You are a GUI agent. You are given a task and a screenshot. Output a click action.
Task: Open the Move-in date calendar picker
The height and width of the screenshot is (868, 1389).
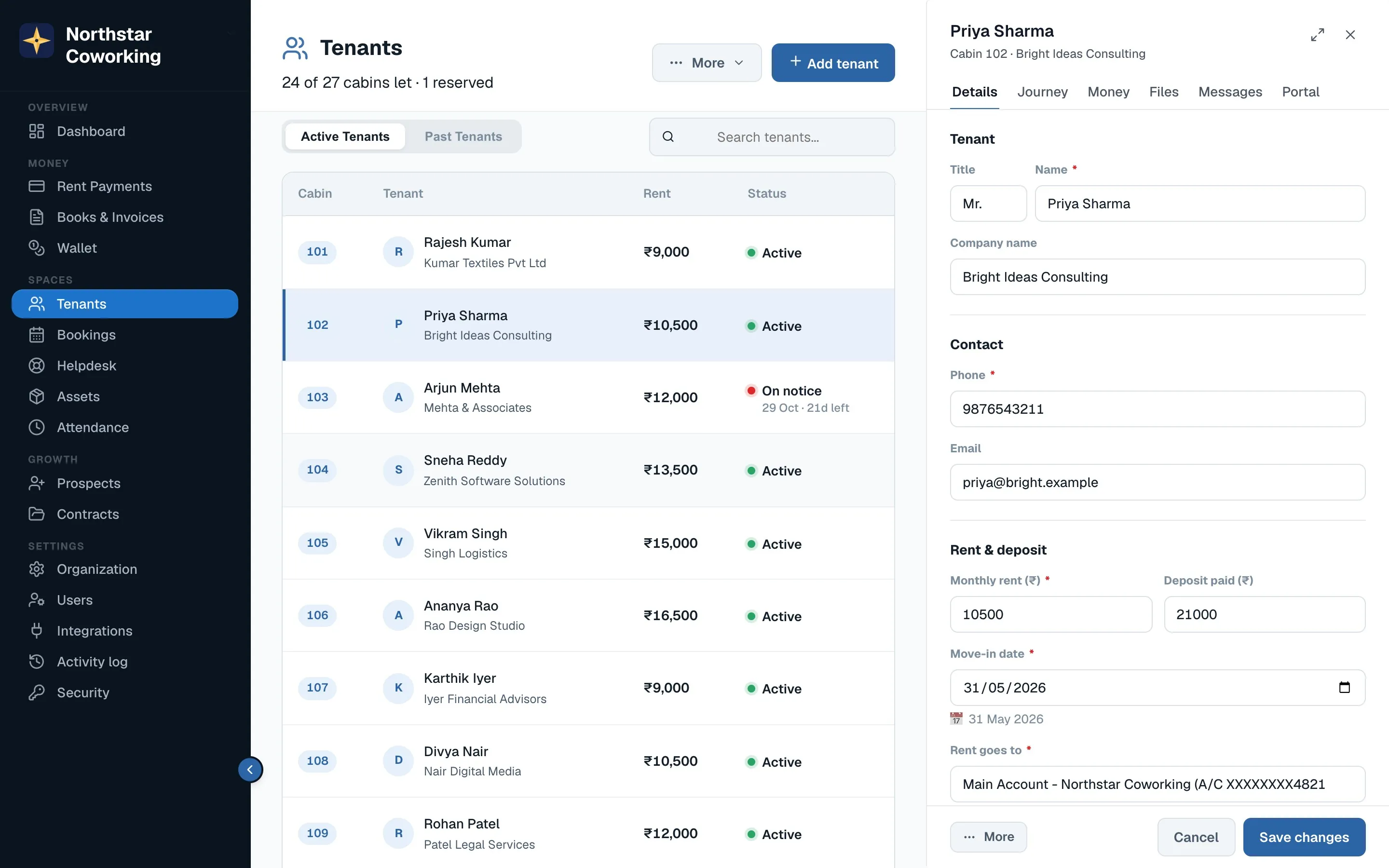click(x=1344, y=687)
